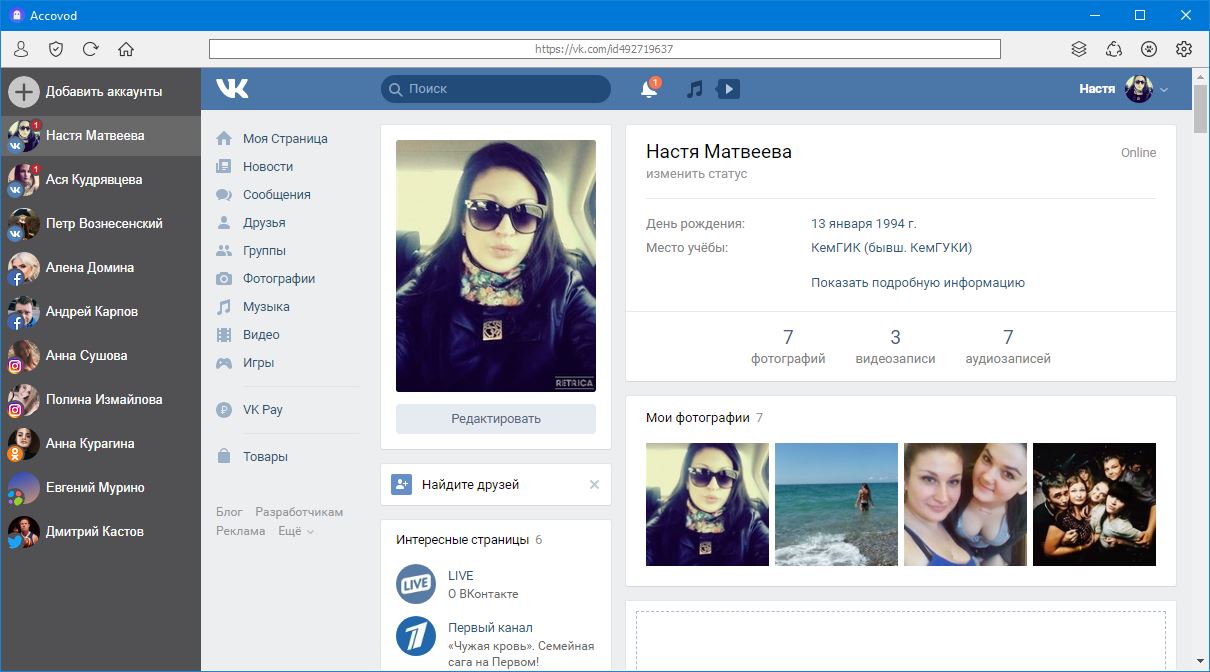Expand the Ещё footer menu
The width and height of the screenshot is (1210, 672).
[x=295, y=532]
